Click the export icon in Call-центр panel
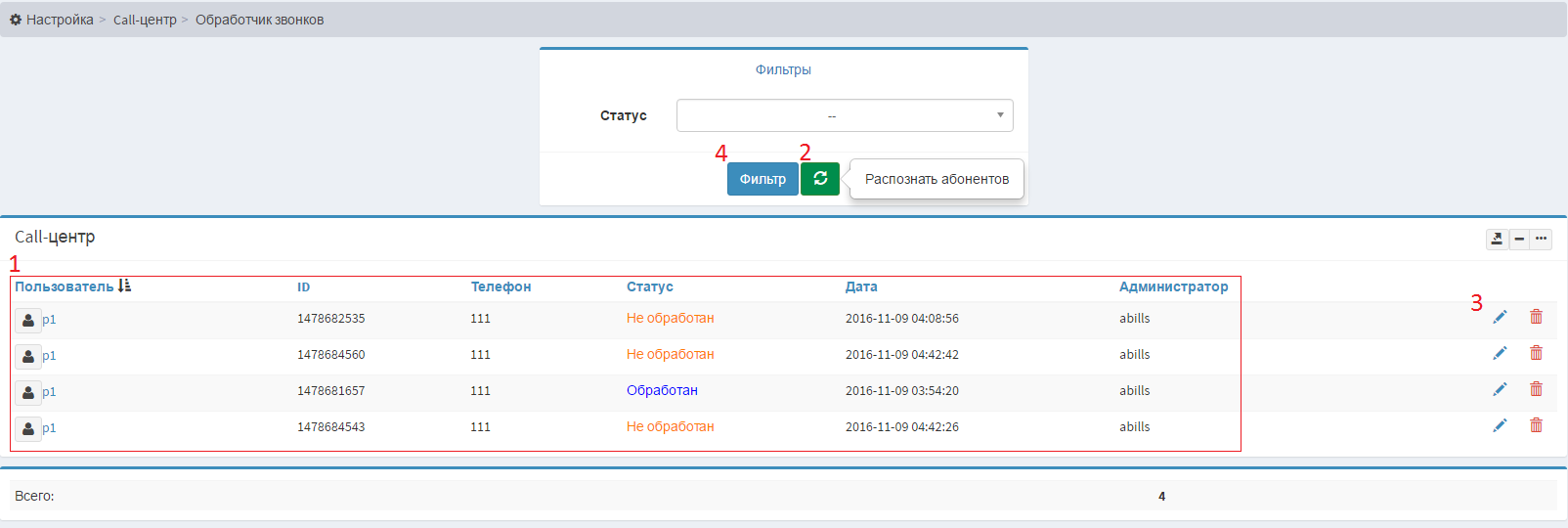1568x528 pixels. tap(1497, 239)
